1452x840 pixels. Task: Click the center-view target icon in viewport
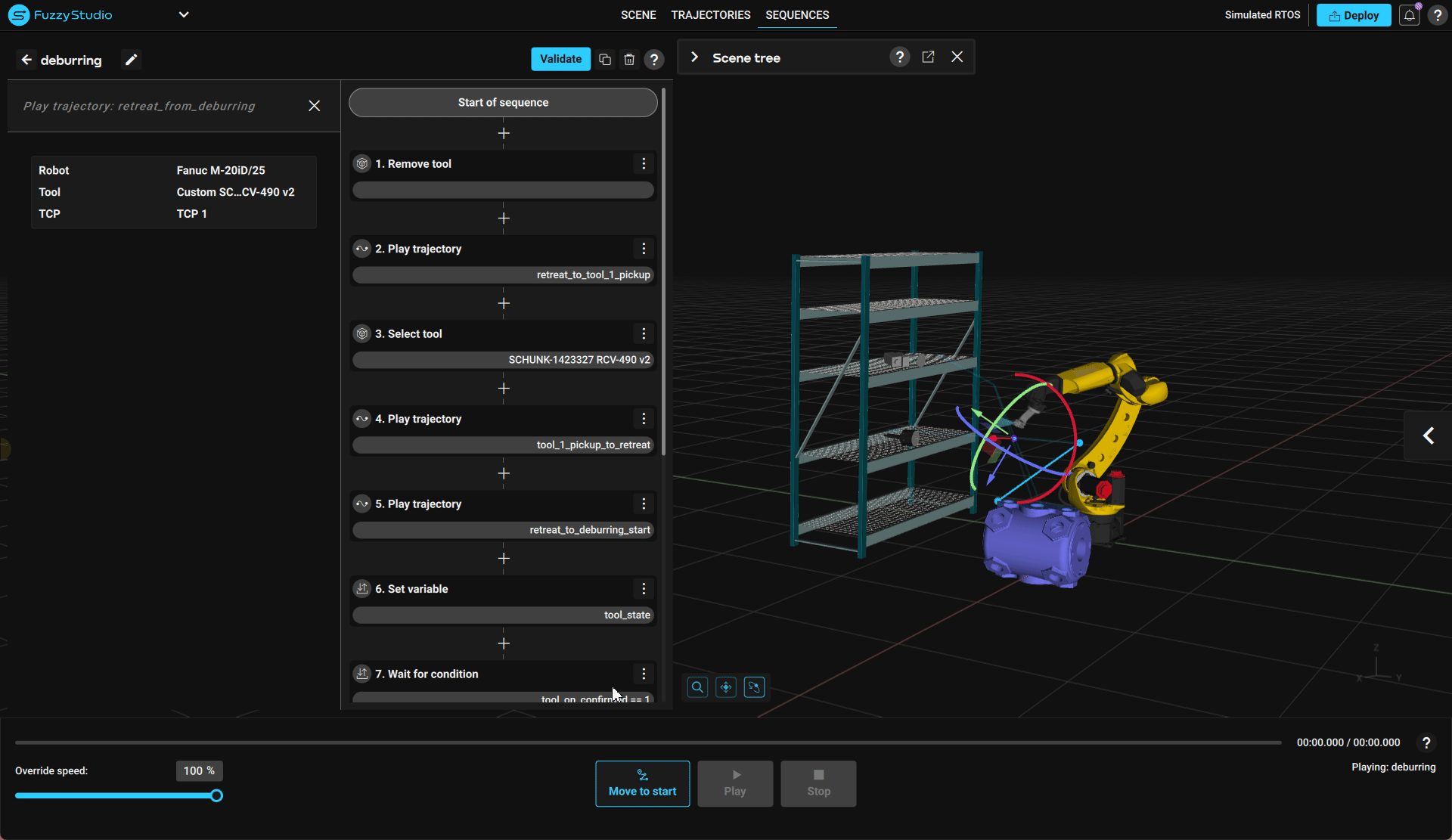coord(726,687)
